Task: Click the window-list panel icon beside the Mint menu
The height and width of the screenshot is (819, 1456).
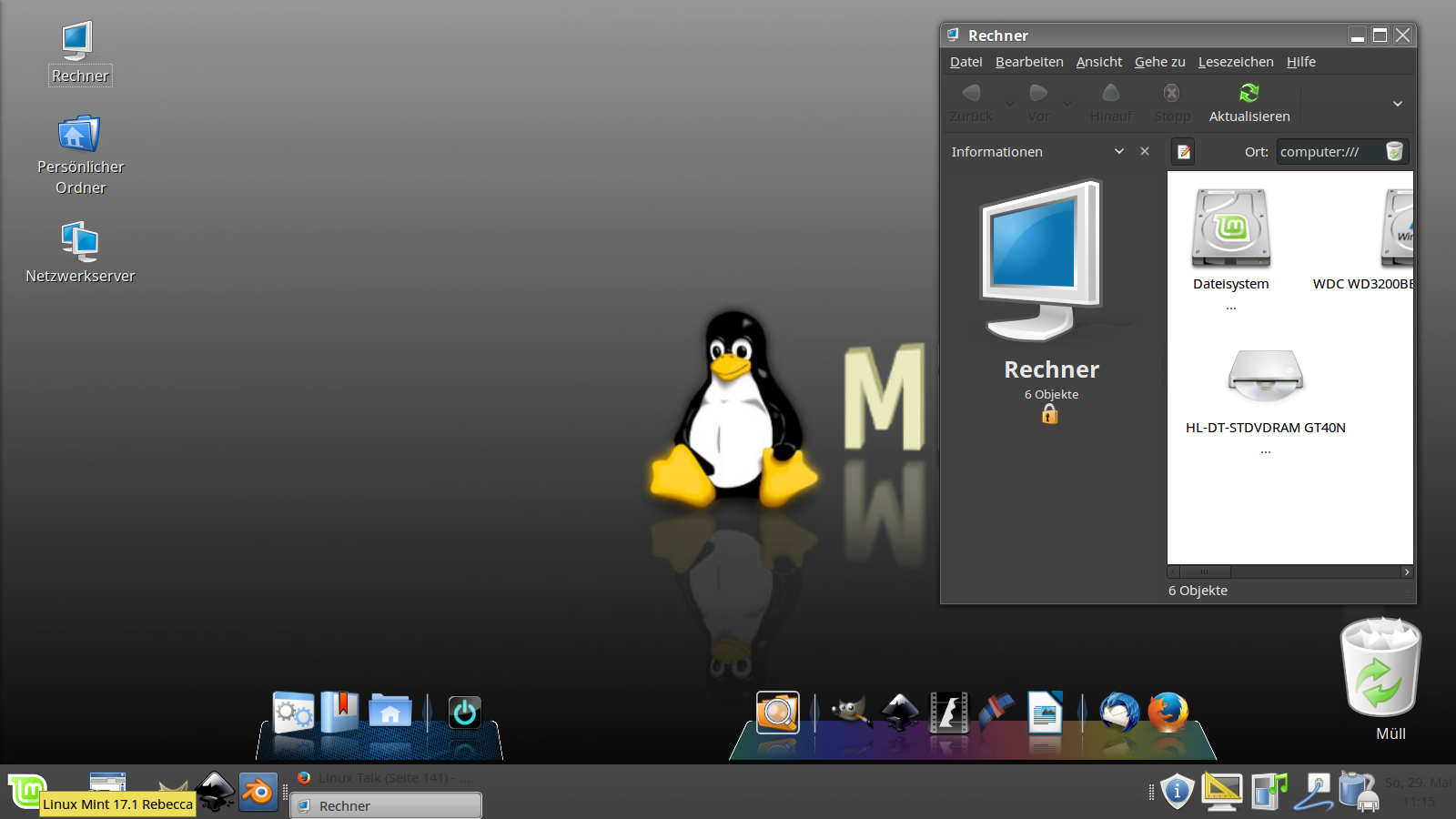Action: pyautogui.click(x=107, y=783)
